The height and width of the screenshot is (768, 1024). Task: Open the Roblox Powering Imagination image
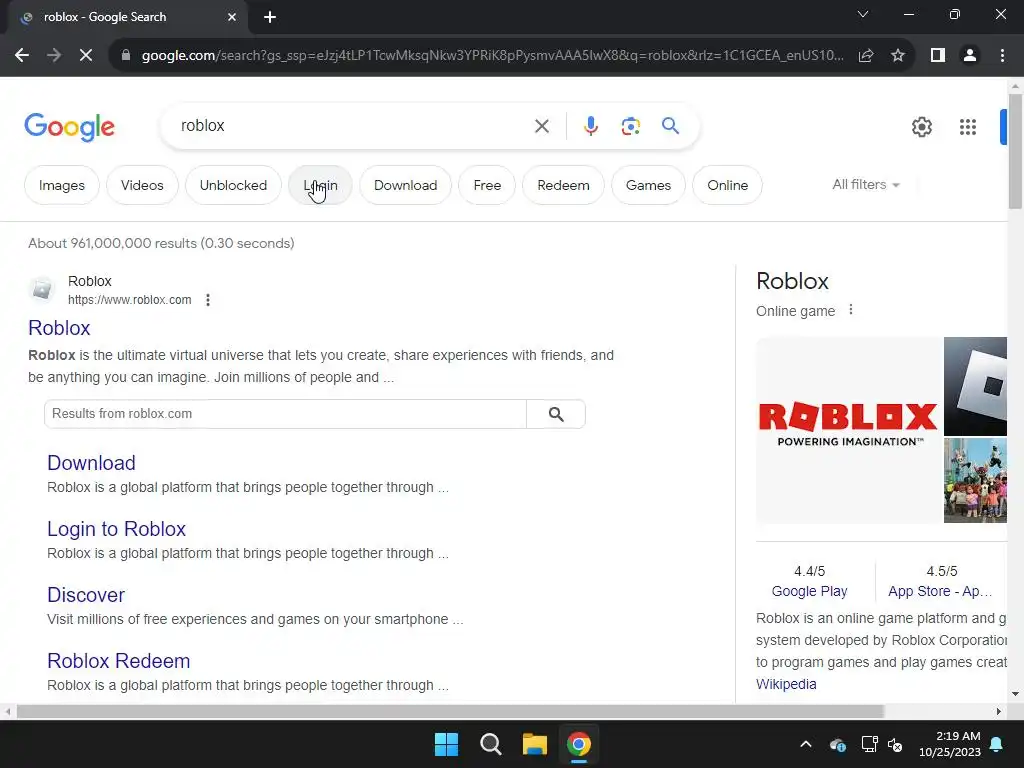849,430
